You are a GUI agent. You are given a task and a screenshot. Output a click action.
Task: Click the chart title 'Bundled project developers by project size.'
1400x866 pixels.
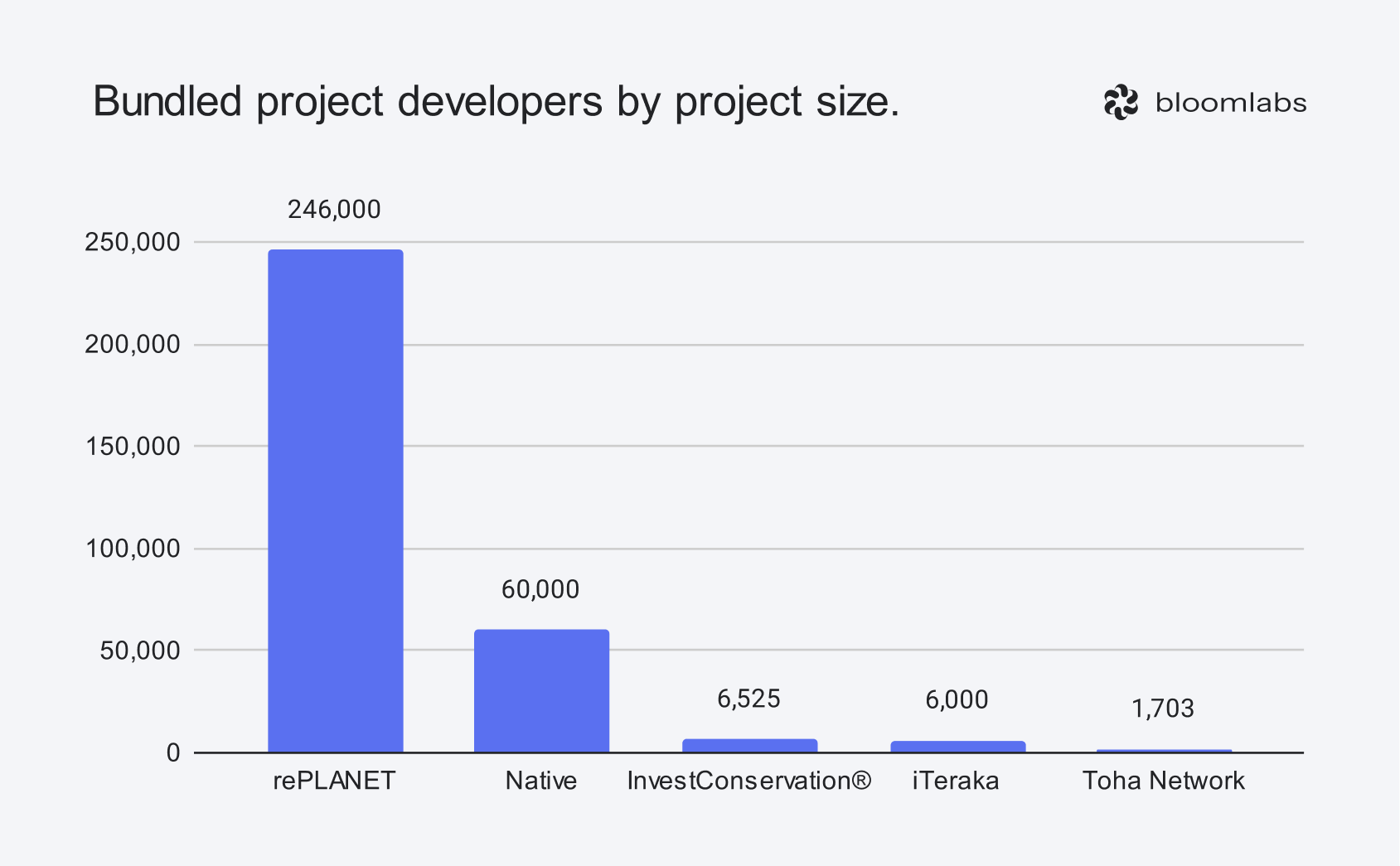tap(496, 103)
